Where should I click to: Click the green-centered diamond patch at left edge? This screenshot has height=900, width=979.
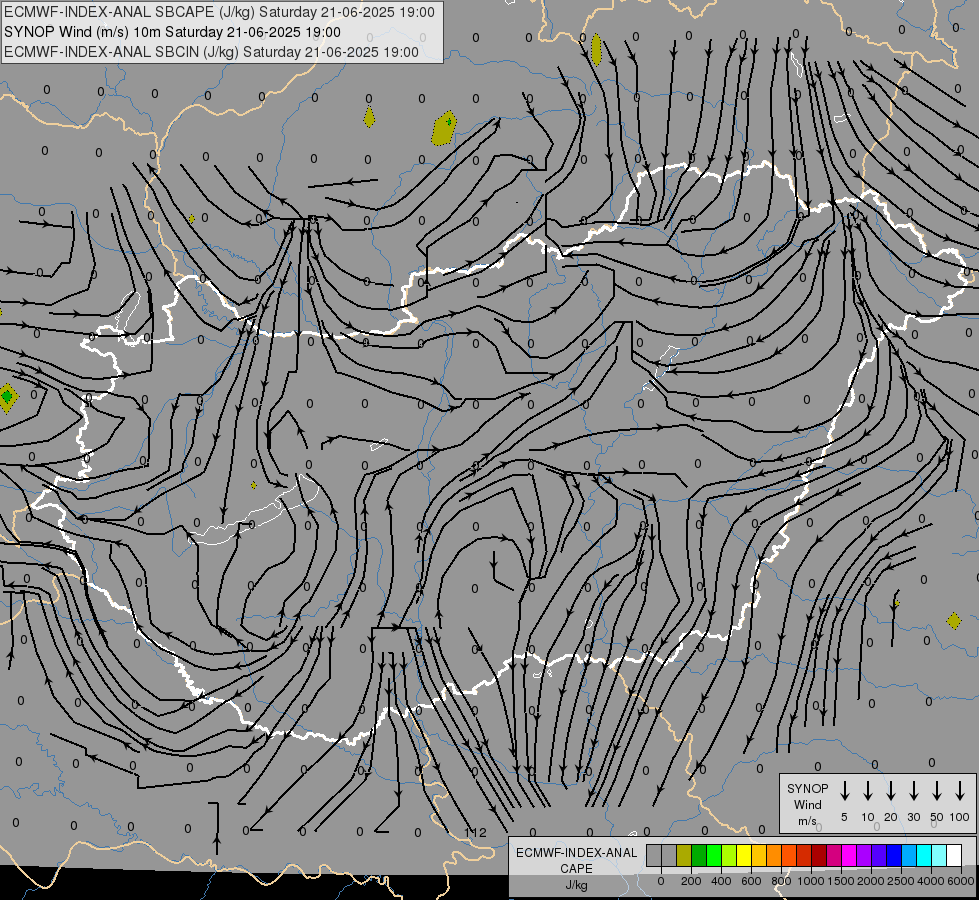click(7, 398)
